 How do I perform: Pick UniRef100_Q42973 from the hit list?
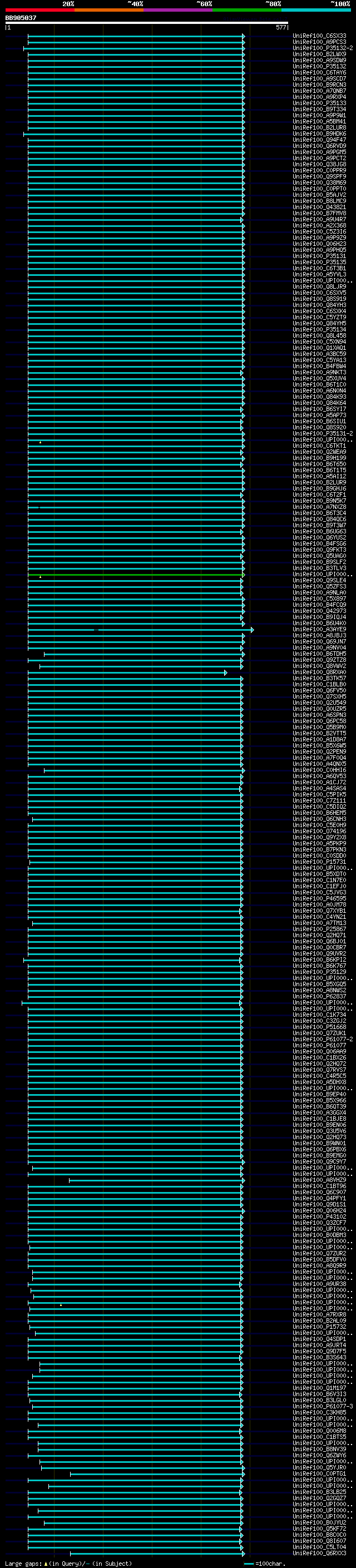click(319, 611)
